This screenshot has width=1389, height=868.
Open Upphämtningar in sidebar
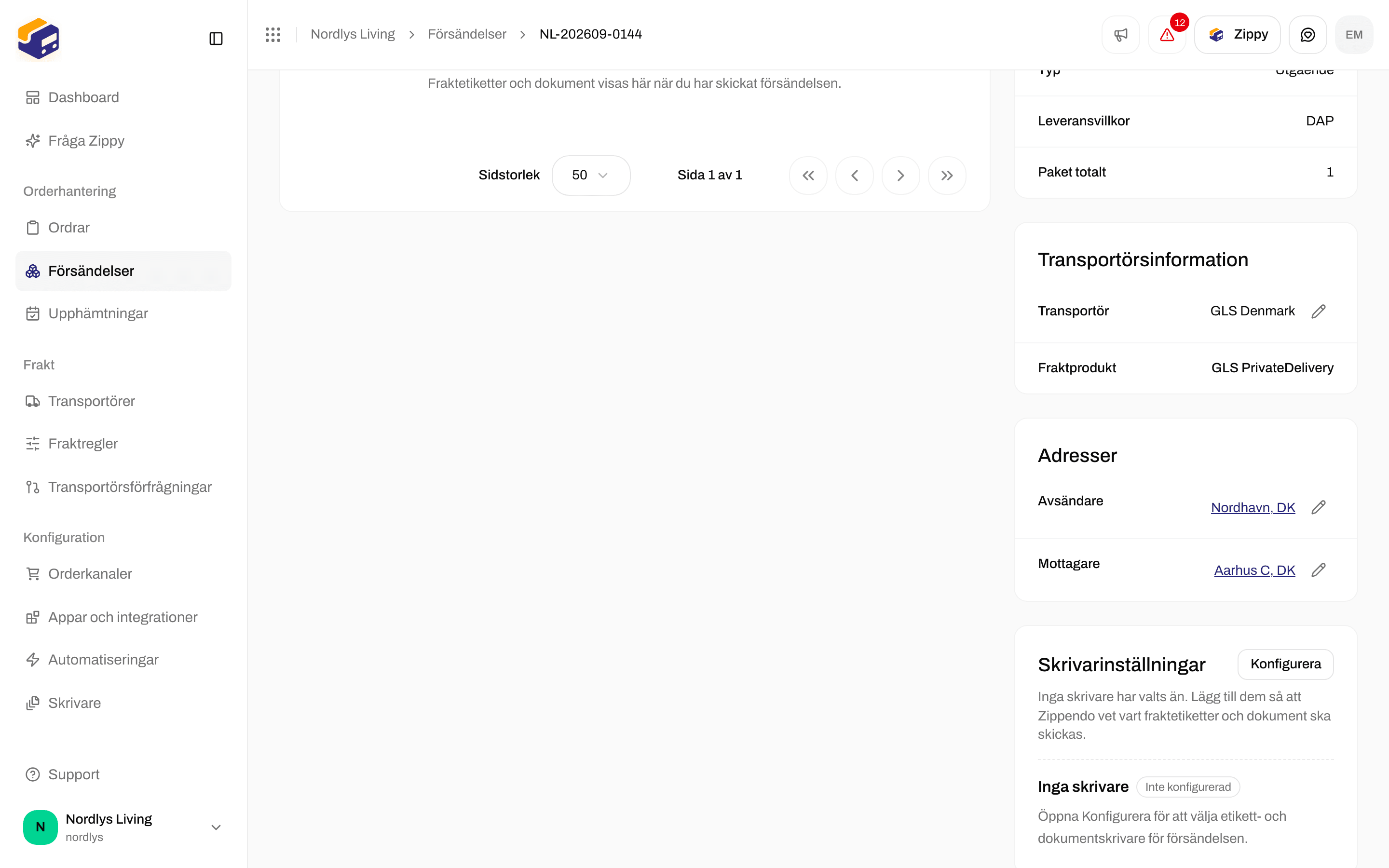123,313
